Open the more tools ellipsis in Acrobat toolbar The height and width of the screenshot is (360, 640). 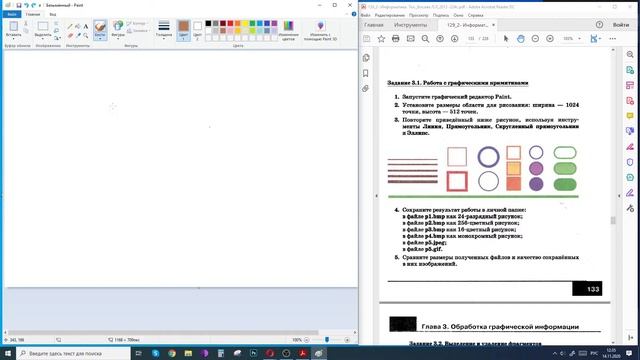613,39
